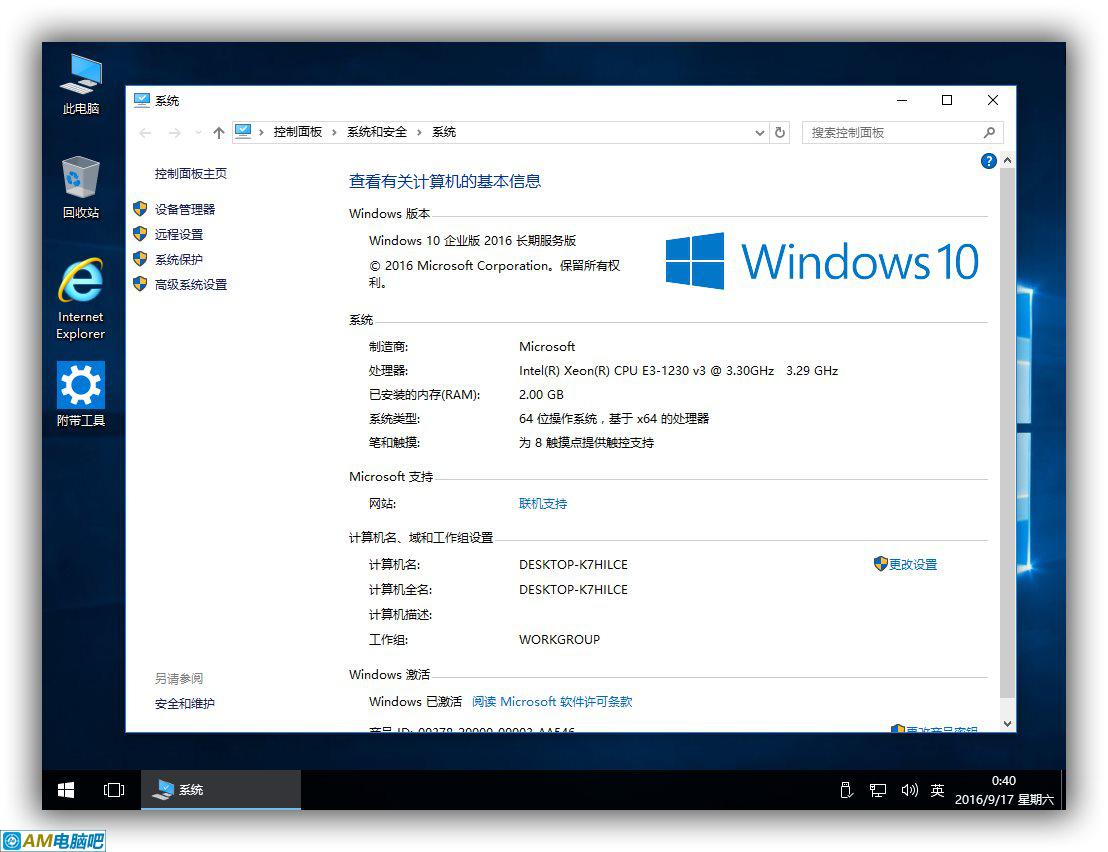Select 控制面板 in the breadcrumb
This screenshot has height=852, width=1108.
tap(297, 132)
